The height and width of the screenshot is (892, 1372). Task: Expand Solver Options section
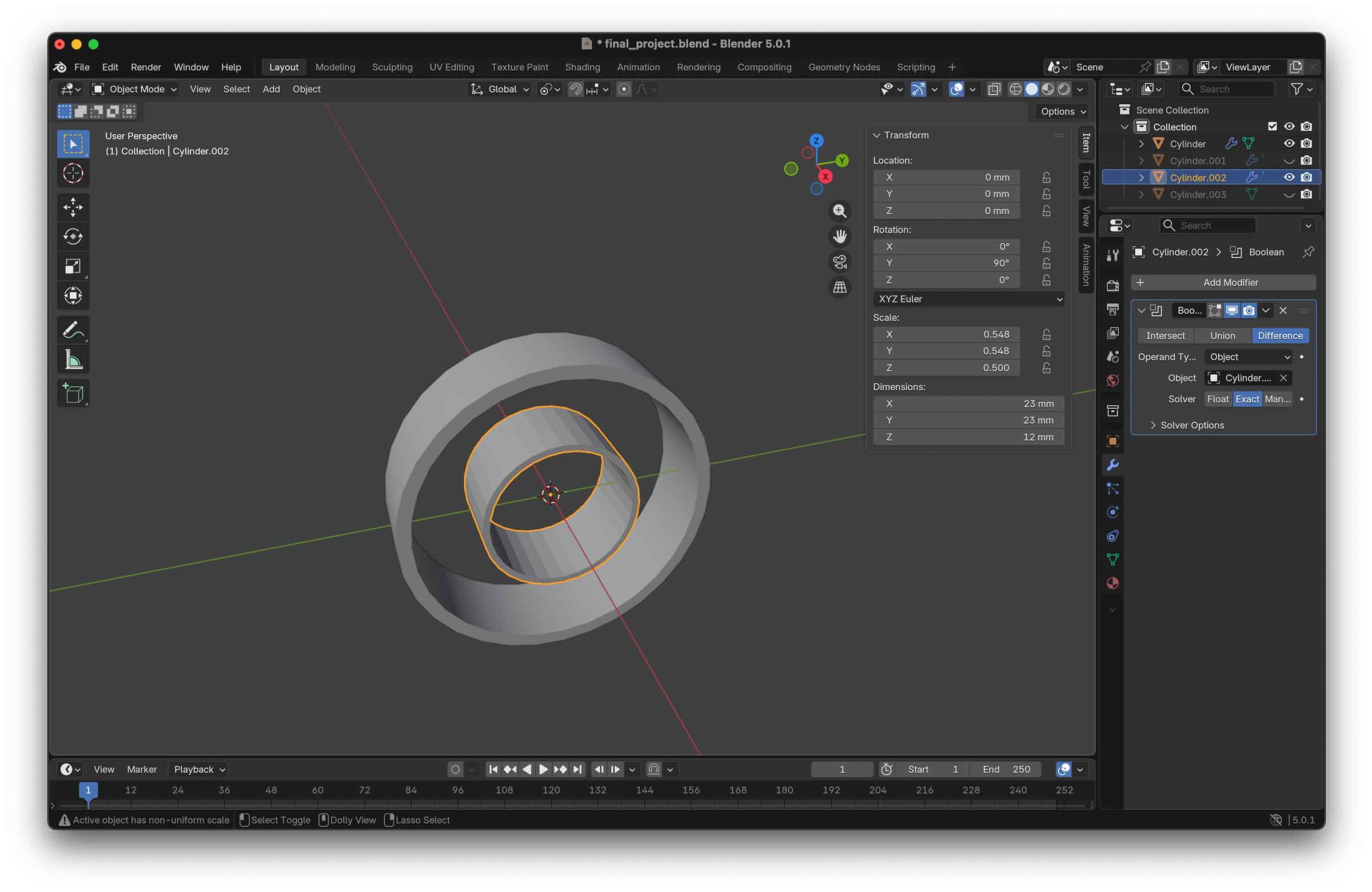point(1191,425)
